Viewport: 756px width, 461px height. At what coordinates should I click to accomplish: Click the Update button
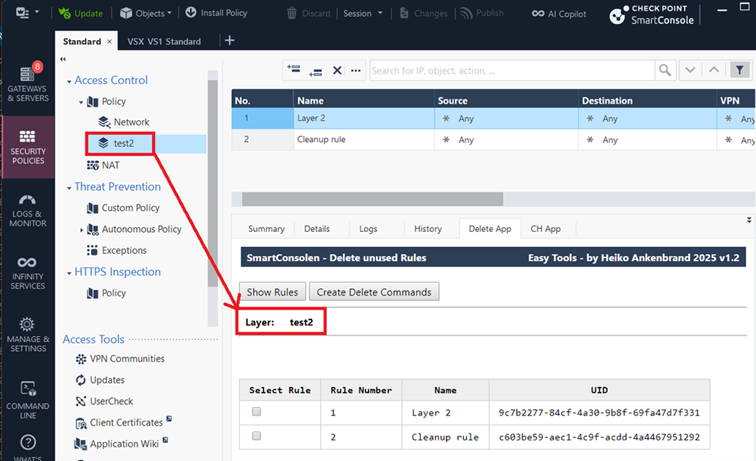81,13
